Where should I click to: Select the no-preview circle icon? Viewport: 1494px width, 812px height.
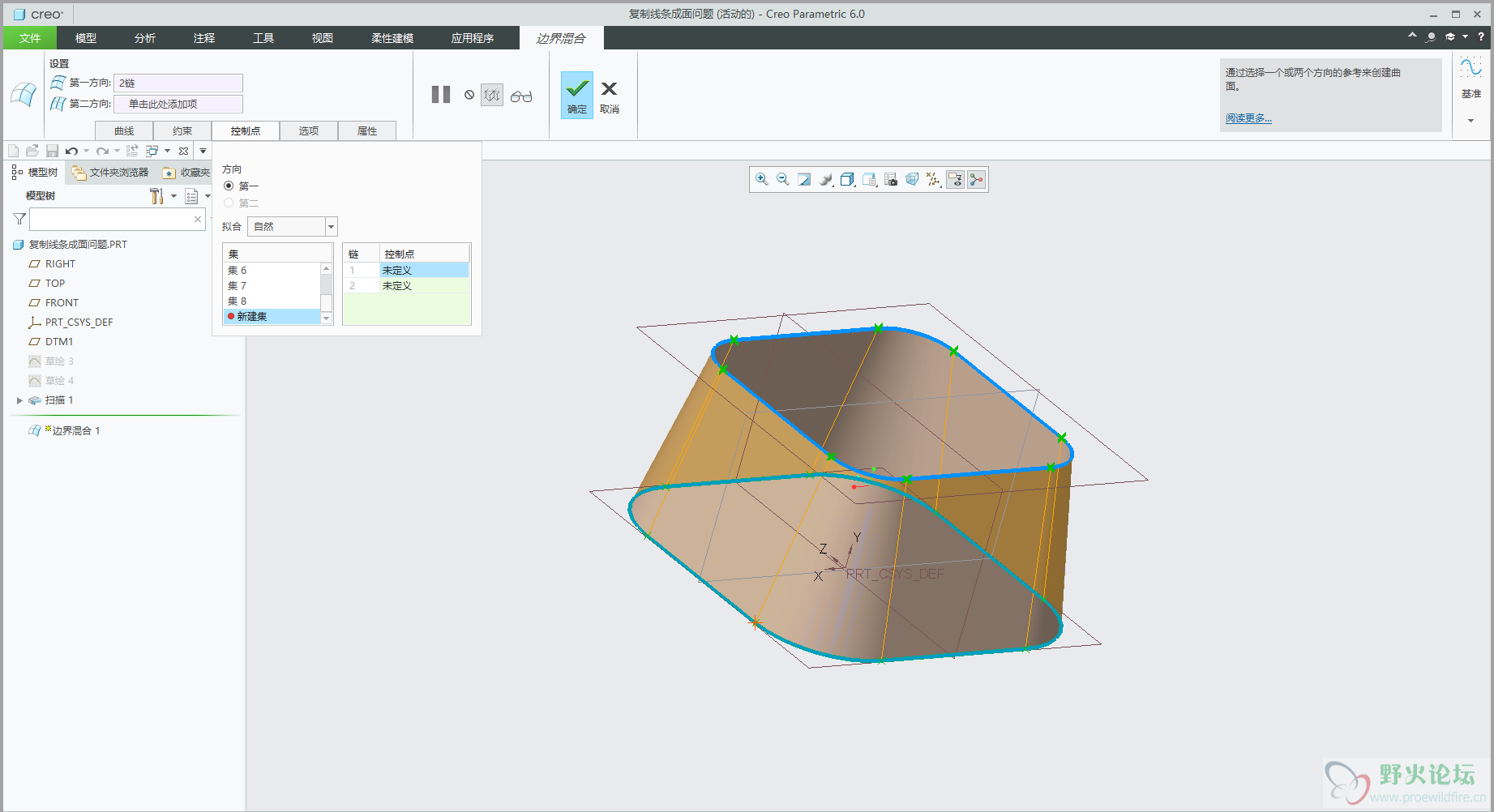point(469,95)
